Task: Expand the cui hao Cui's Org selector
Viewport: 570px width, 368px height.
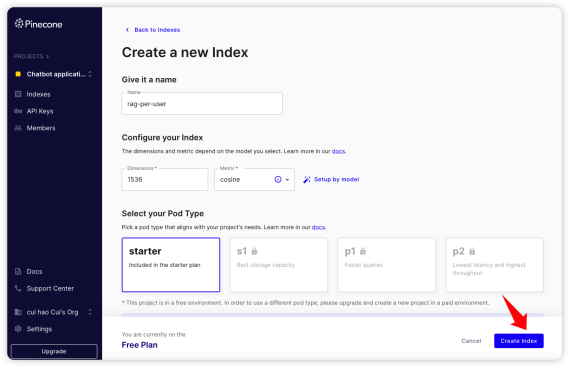Action: (x=54, y=312)
